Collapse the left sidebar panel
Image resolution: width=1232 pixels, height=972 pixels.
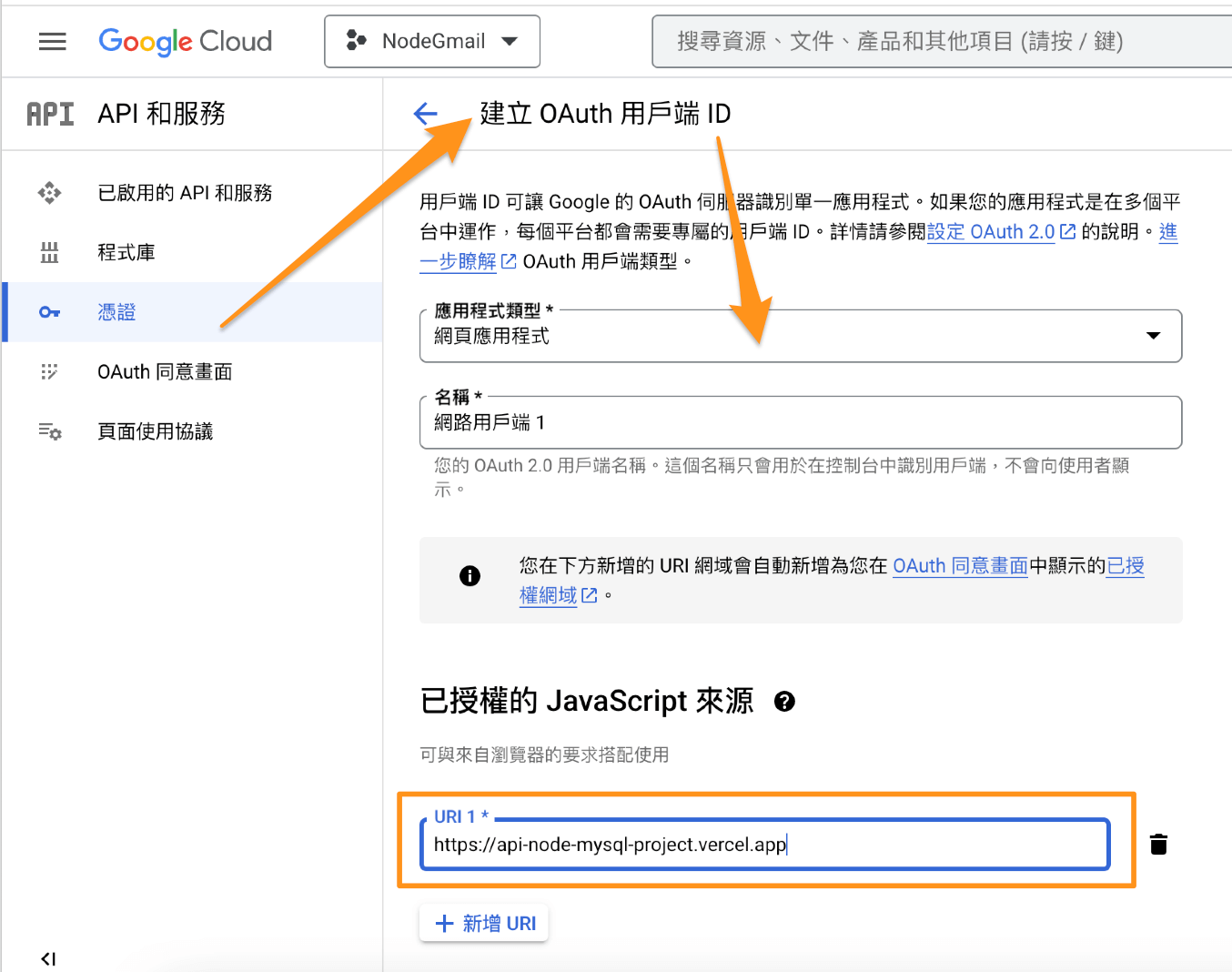(x=48, y=958)
